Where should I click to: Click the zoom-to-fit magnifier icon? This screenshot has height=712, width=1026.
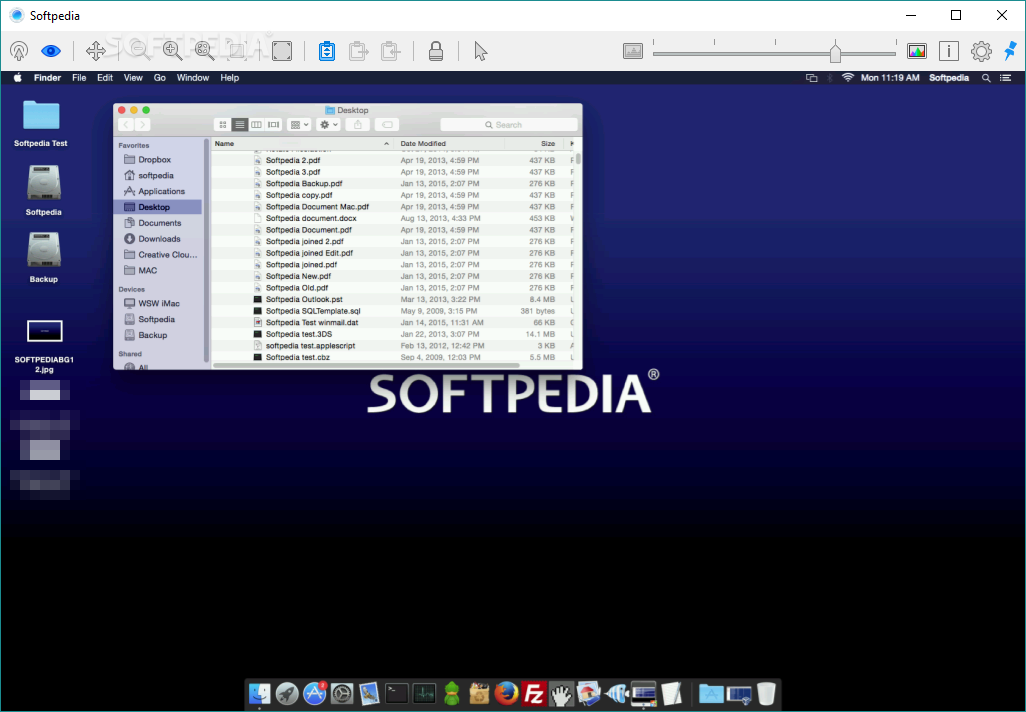[x=205, y=51]
